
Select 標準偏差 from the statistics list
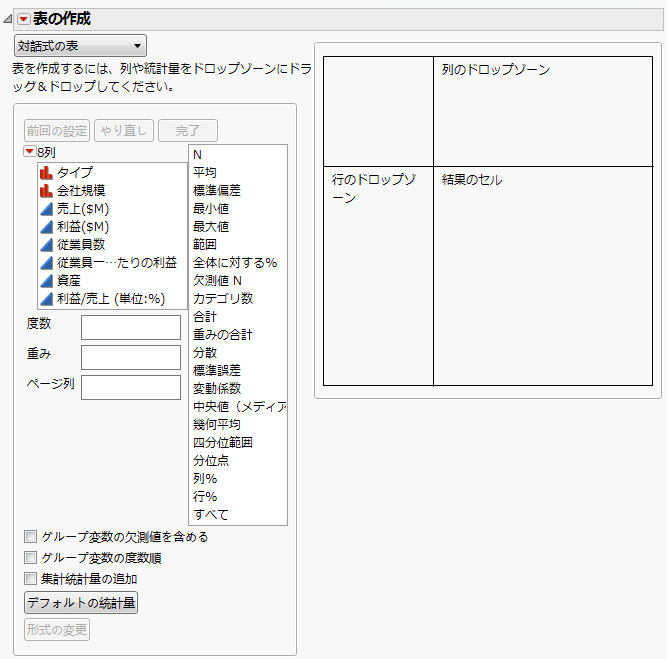pos(216,190)
